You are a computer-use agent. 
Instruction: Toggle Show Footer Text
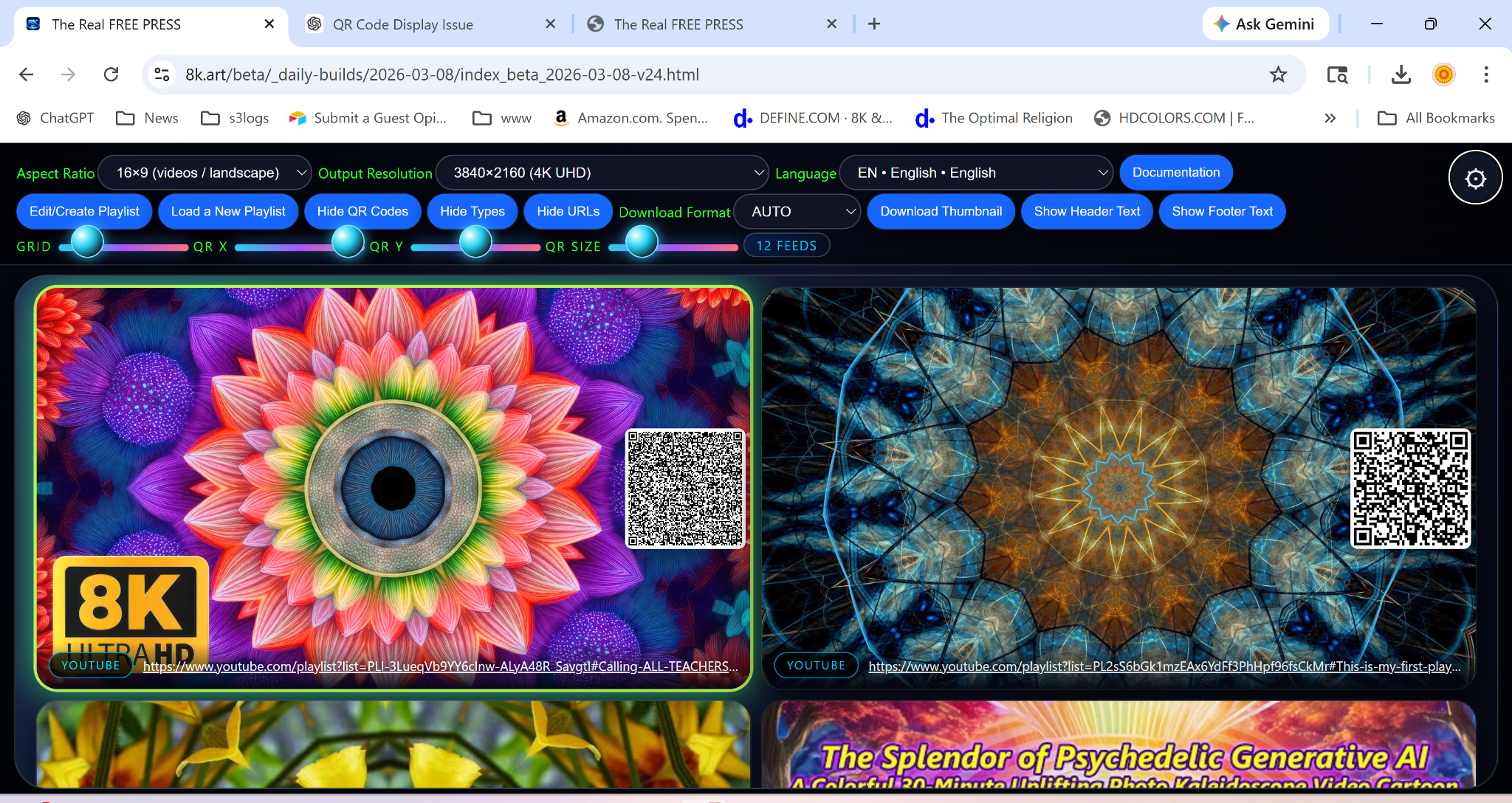tap(1223, 212)
